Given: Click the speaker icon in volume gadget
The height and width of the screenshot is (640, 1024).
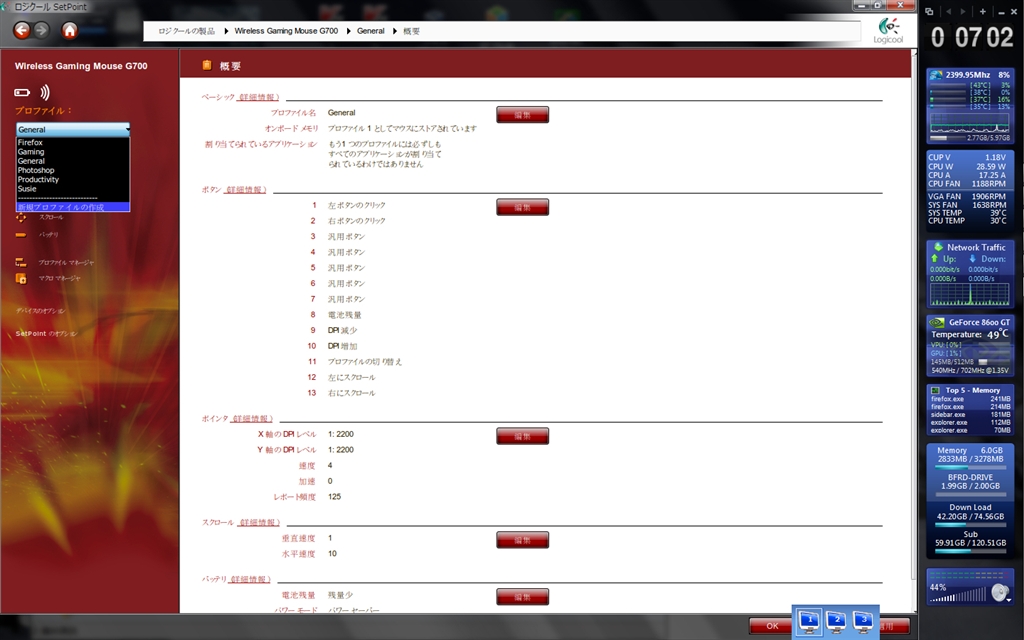Looking at the screenshot, I should (x=999, y=592).
